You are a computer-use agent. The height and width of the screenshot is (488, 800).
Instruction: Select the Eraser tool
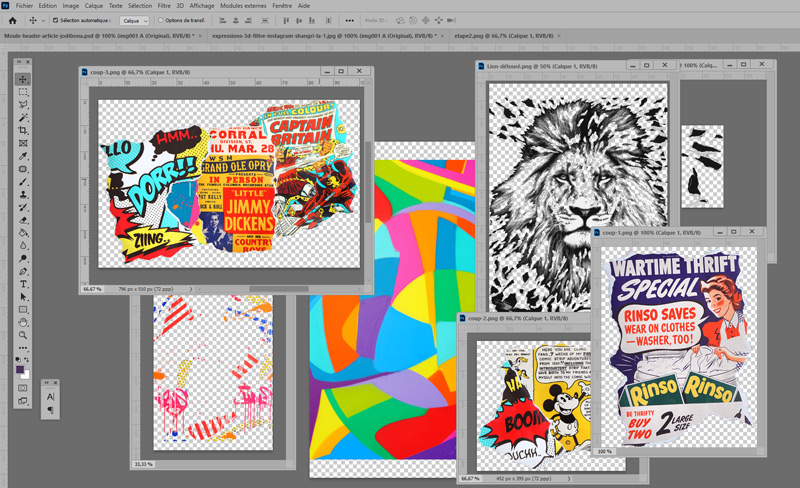click(x=23, y=220)
